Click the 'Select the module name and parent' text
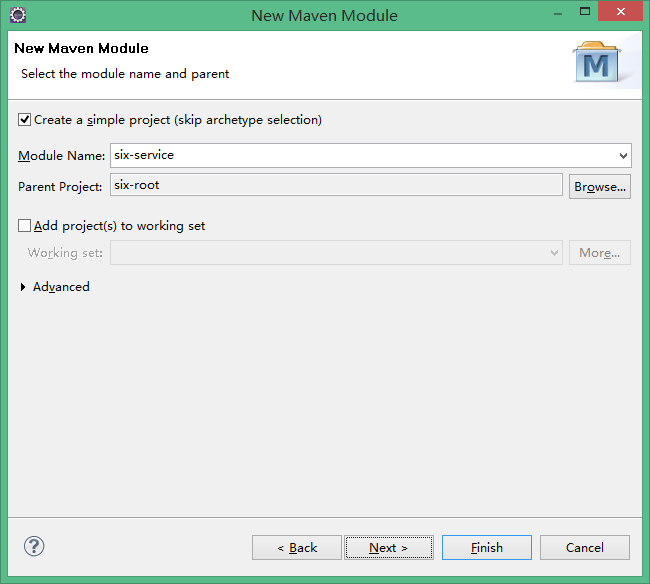The image size is (650, 584). coord(125,74)
